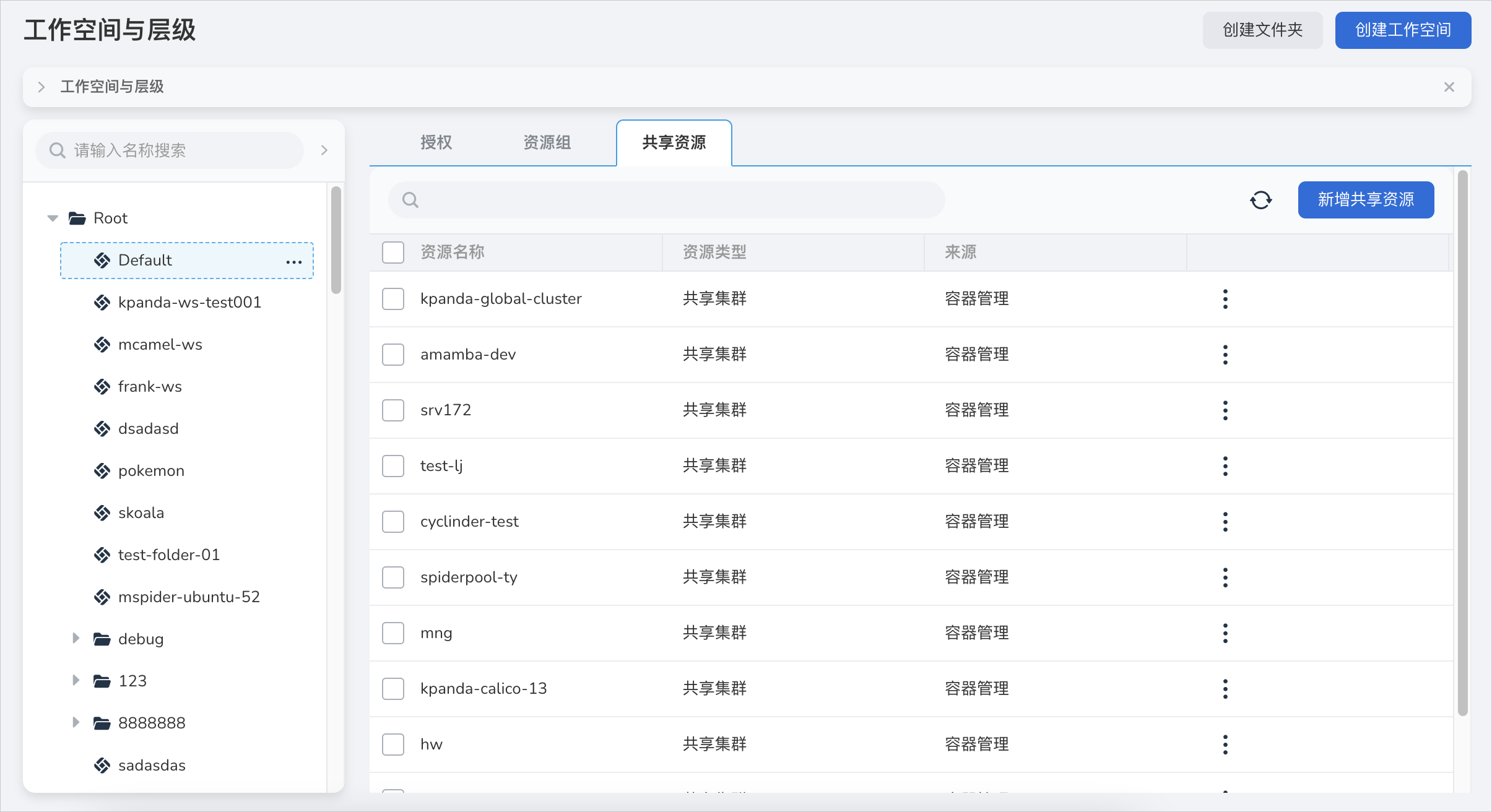Screen dimensions: 1492x812
Task: Open kebab menu for hw row
Action: tap(1225, 745)
